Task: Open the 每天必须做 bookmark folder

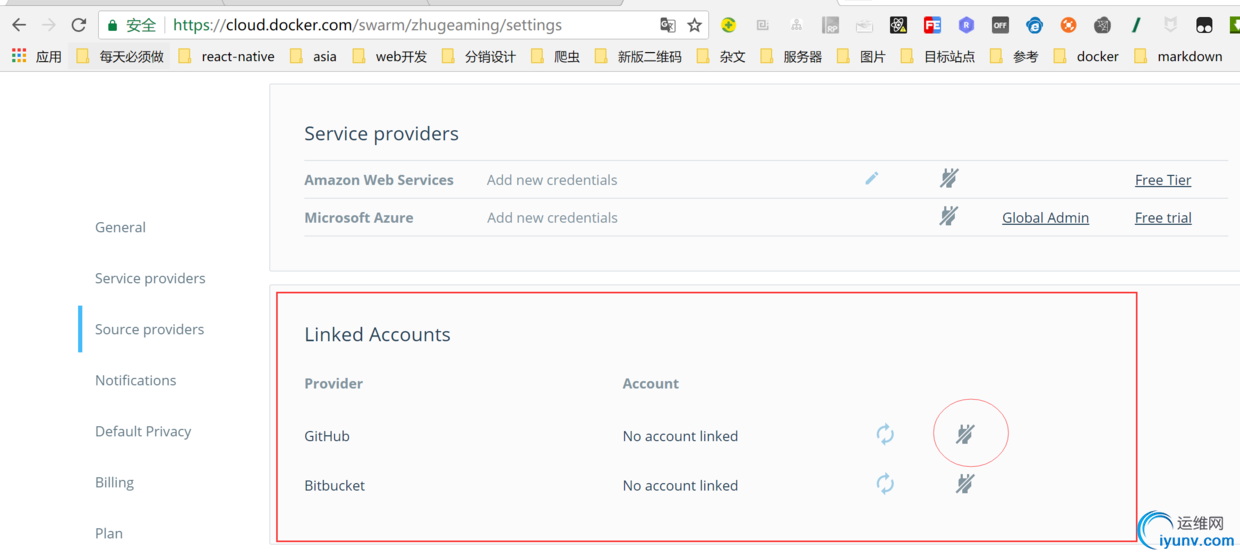Action: click(120, 56)
